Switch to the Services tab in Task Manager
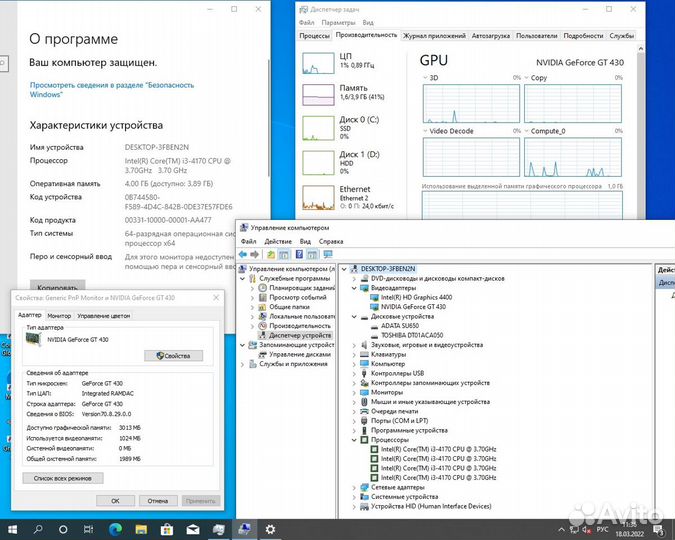 pyautogui.click(x=622, y=36)
